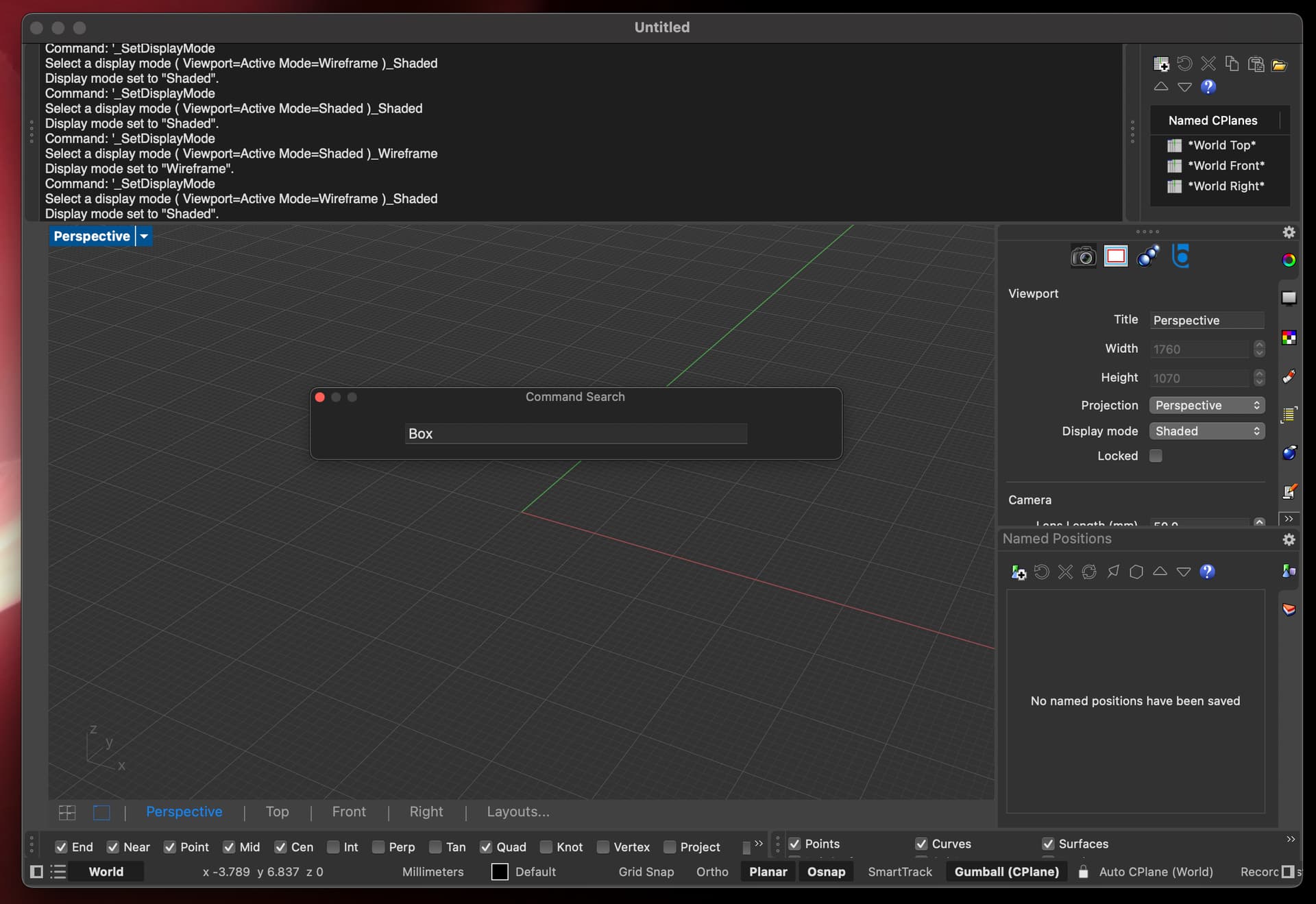
Task: Open the Projection dropdown
Action: [x=1206, y=405]
